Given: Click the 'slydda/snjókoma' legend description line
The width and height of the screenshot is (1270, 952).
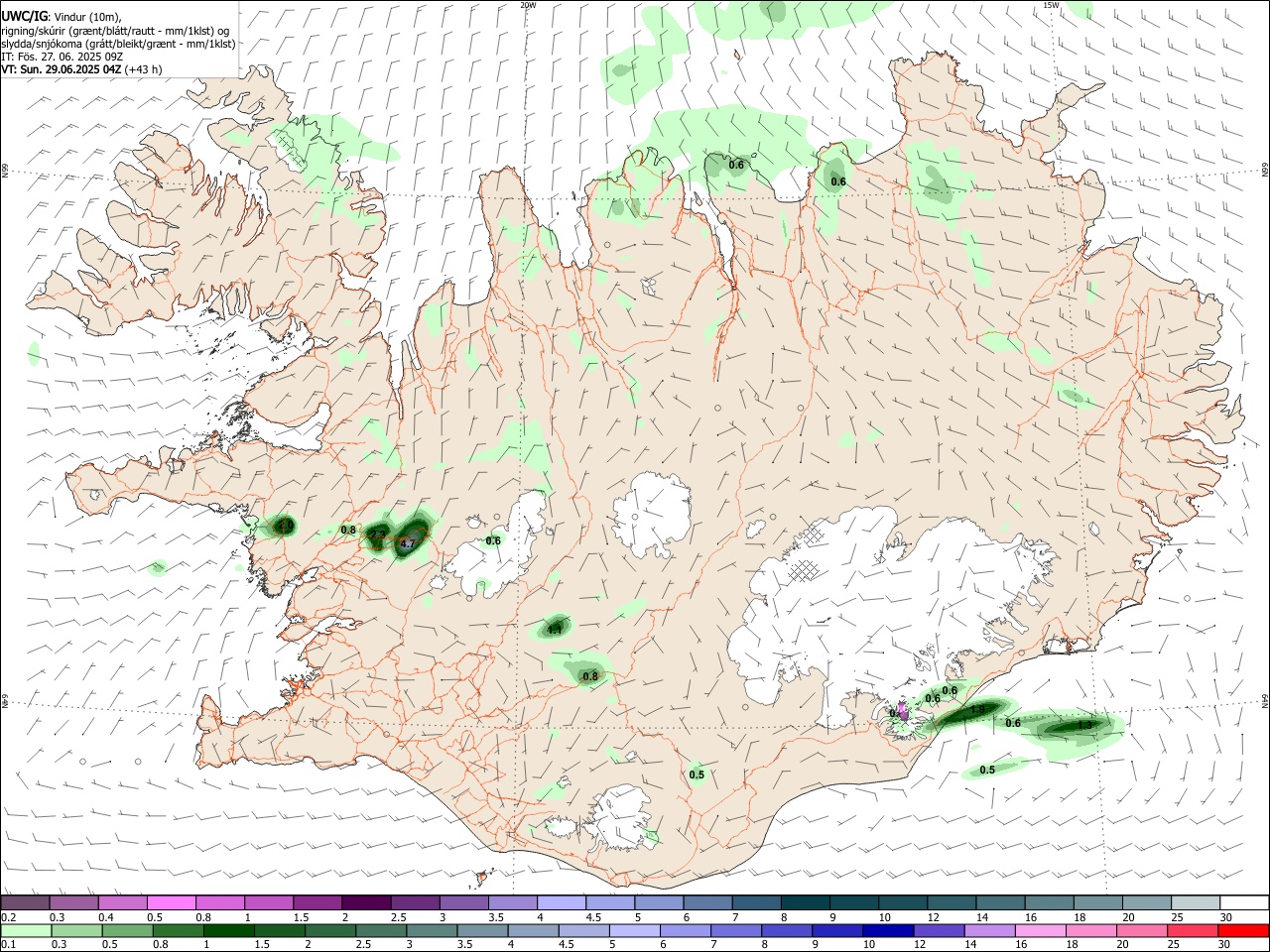Looking at the screenshot, I should (x=118, y=44).
